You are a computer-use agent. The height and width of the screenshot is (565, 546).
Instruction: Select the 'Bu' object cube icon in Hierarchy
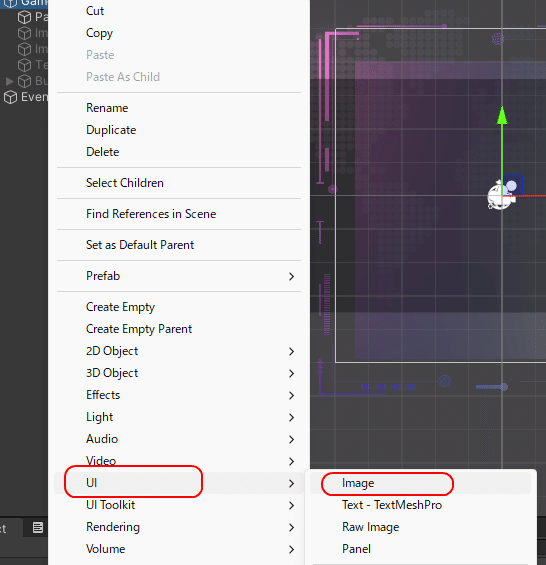pos(25,81)
